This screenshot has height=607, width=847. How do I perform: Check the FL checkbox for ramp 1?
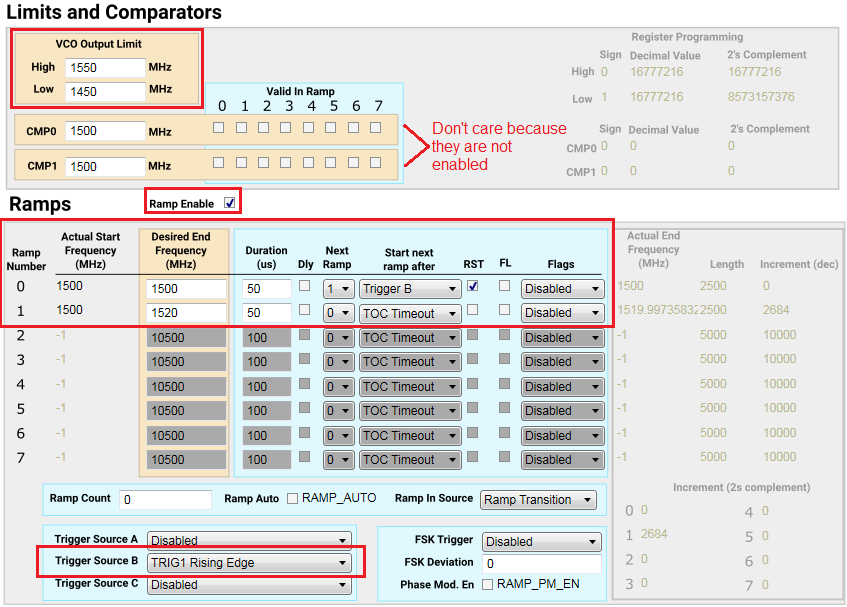tap(502, 312)
